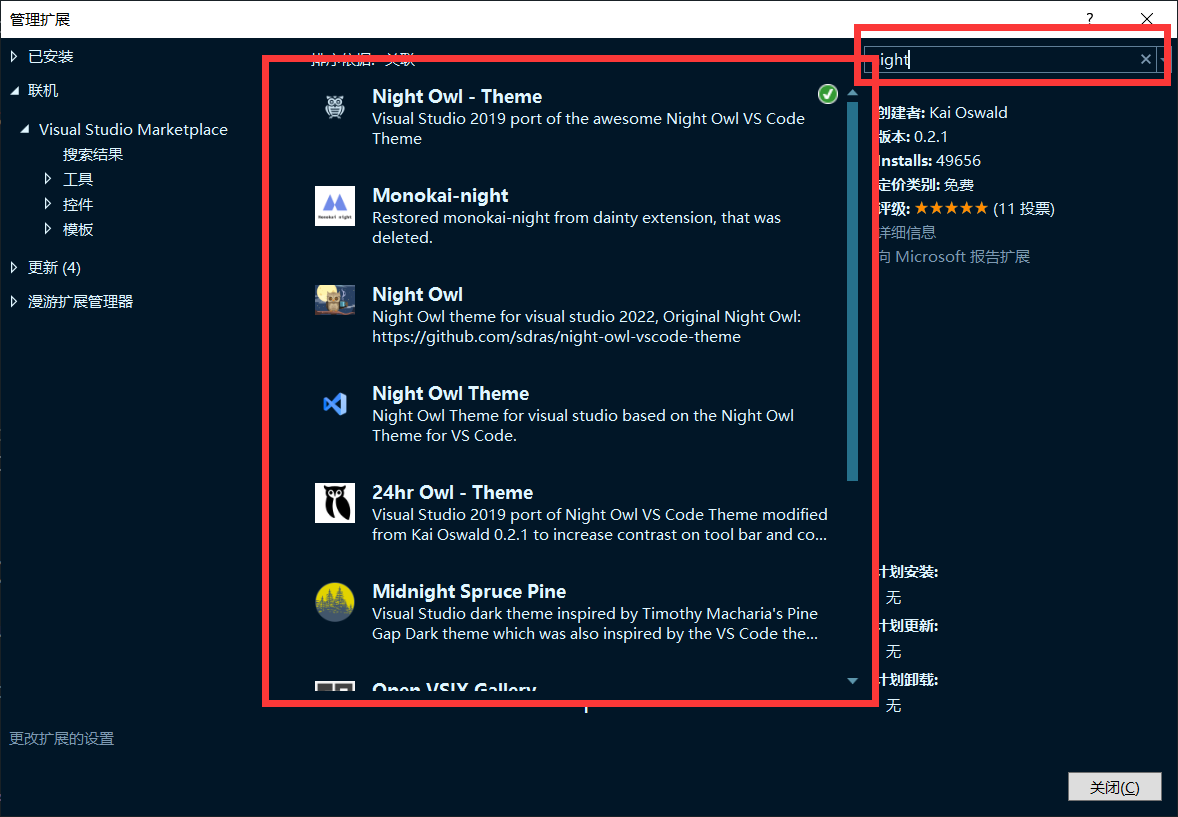Viewport: 1178px width, 817px height.
Task: Click the five-star rating in details
Action: 951,208
